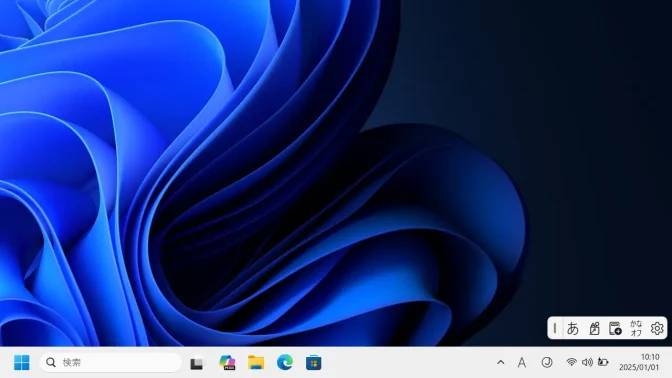672x378 pixels.
Task: Open dictionary word registration on IME toolbar
Action: (615, 328)
